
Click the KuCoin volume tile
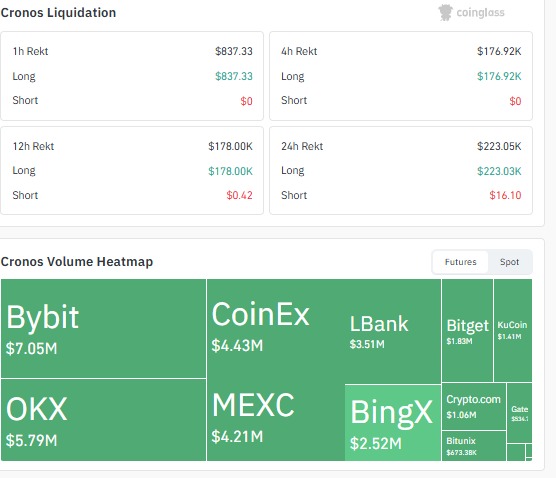[513, 330]
